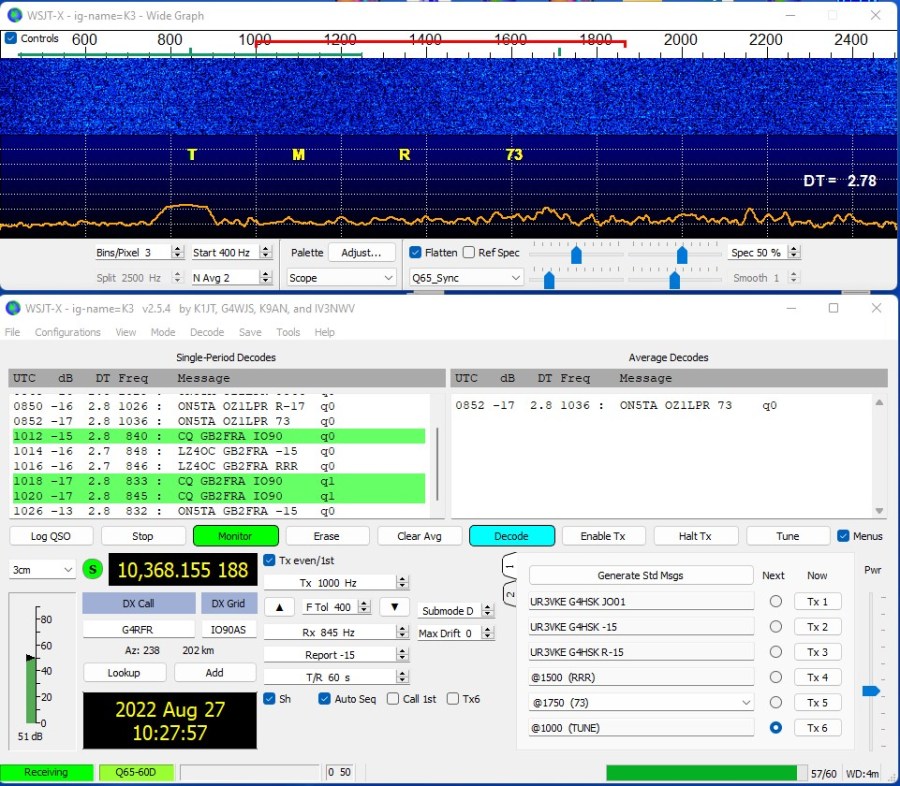
Task: Click the Pwr power slider handle
Action: [871, 690]
